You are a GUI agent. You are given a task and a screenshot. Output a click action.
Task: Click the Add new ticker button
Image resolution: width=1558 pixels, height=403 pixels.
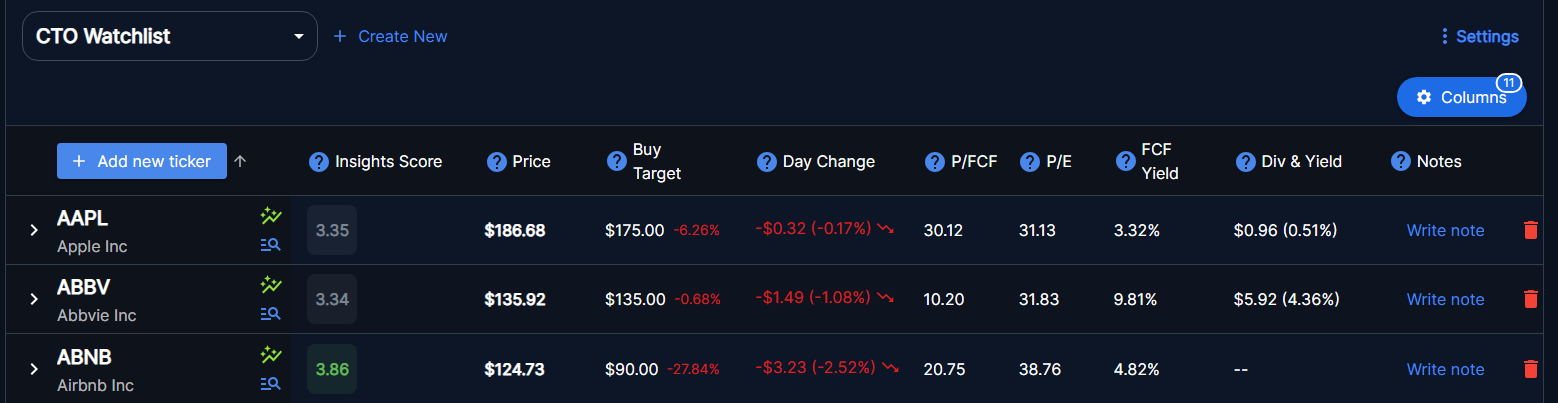[x=142, y=161]
